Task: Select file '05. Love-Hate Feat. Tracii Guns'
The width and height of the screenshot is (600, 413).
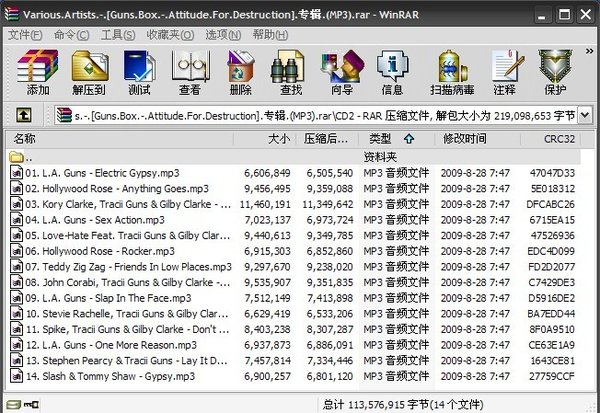Action: pyautogui.click(x=293, y=235)
